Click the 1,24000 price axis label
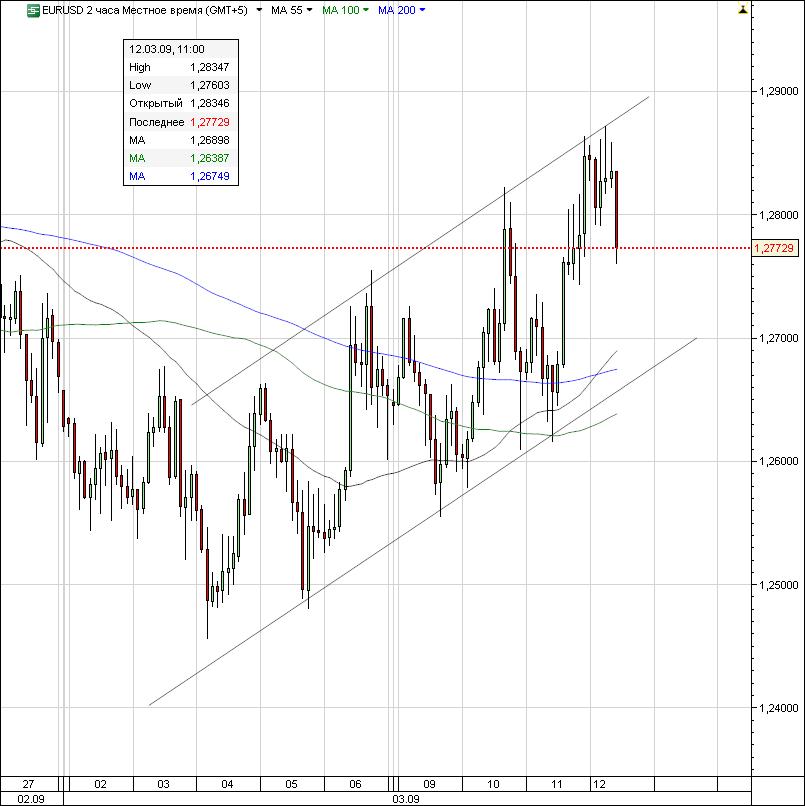Image resolution: width=805 pixels, height=806 pixels. point(779,708)
